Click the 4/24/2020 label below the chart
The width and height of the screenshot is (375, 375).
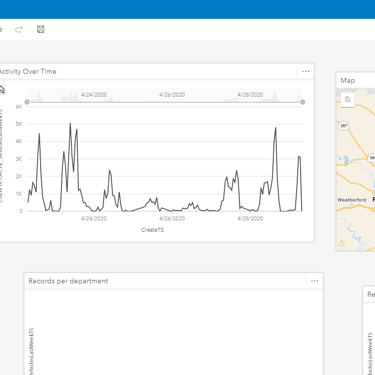click(94, 219)
